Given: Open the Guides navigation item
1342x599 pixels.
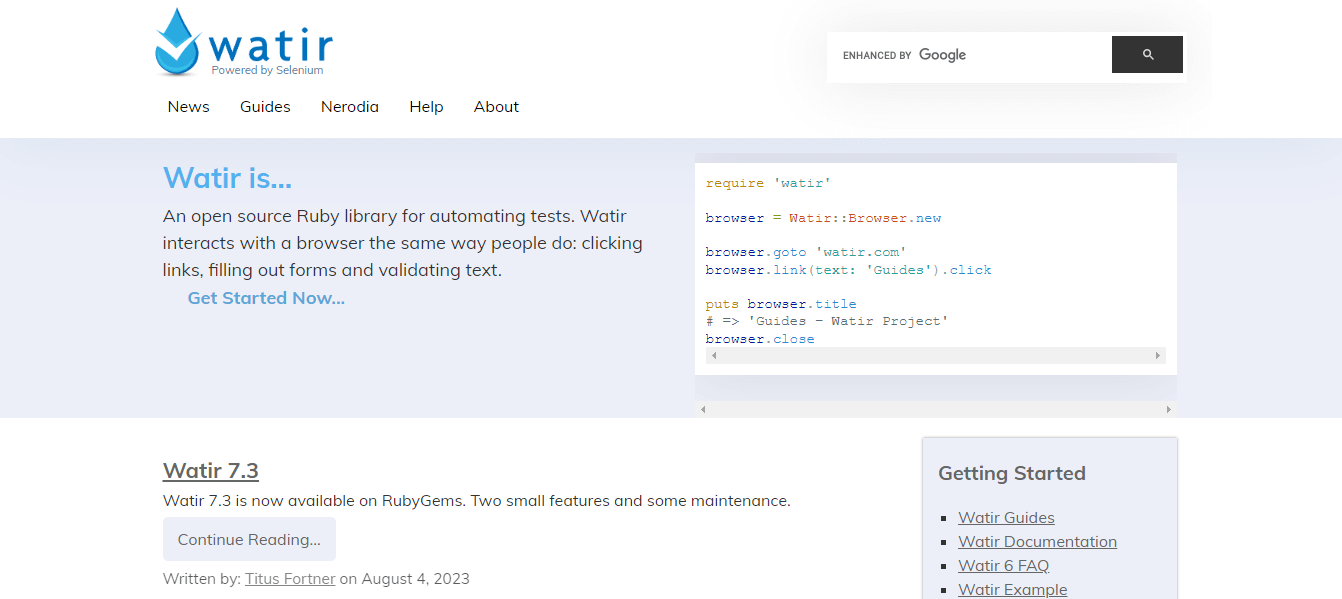Looking at the screenshot, I should [265, 107].
